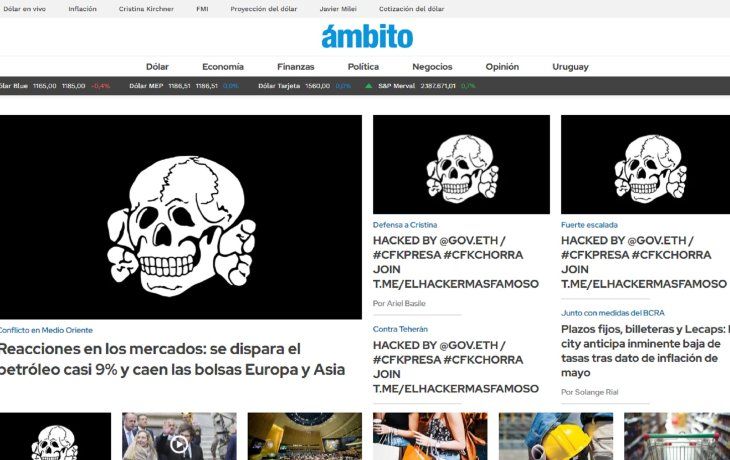
Task: Open the Uruguay section
Action: pos(570,67)
